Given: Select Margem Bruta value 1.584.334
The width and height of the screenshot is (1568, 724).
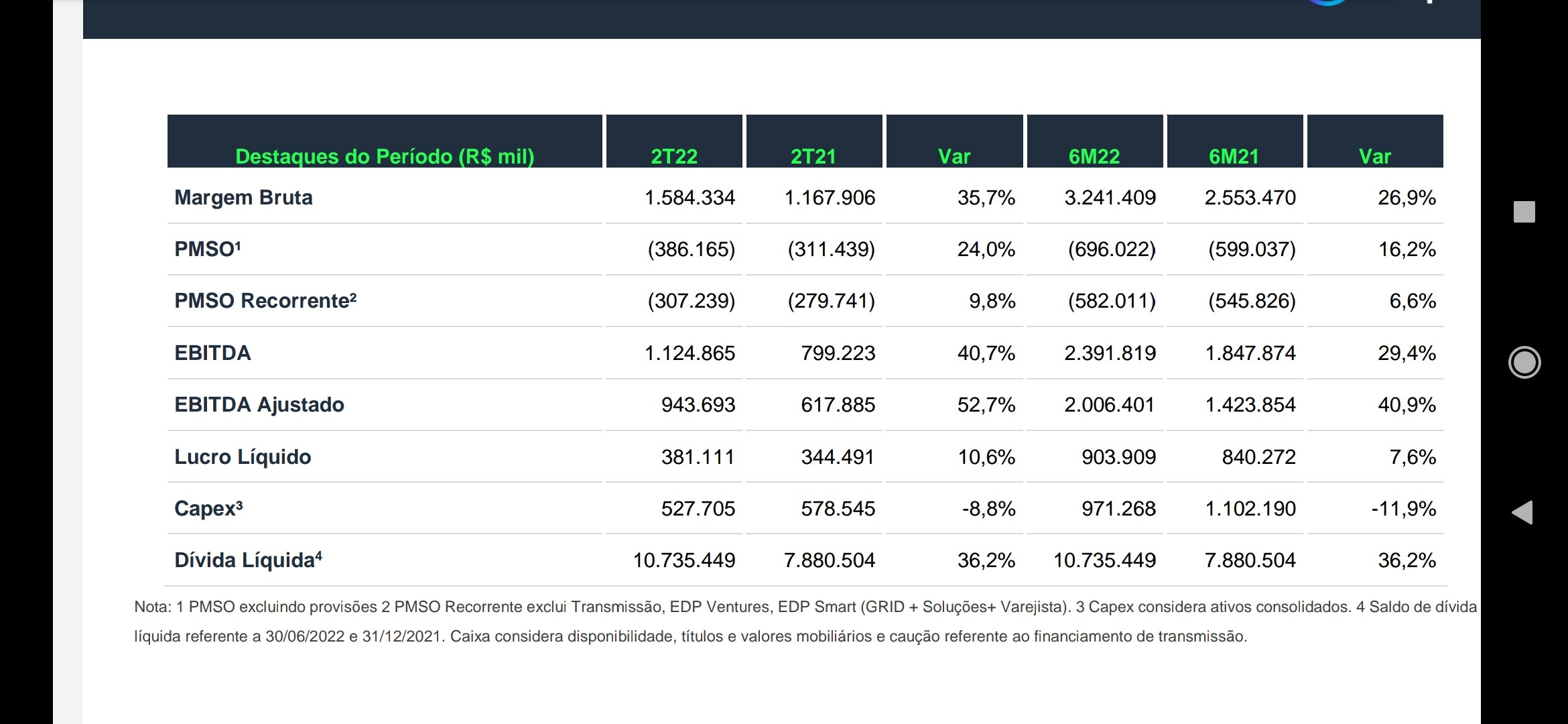Looking at the screenshot, I should (690, 198).
